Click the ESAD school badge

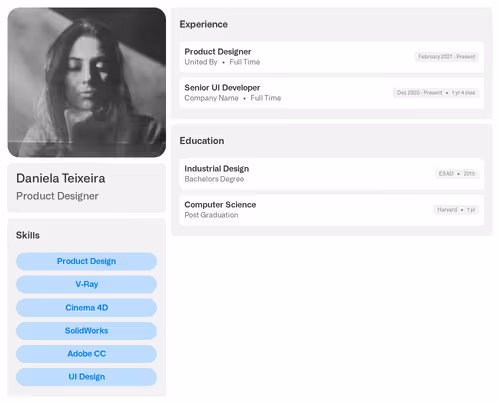[x=457, y=174]
